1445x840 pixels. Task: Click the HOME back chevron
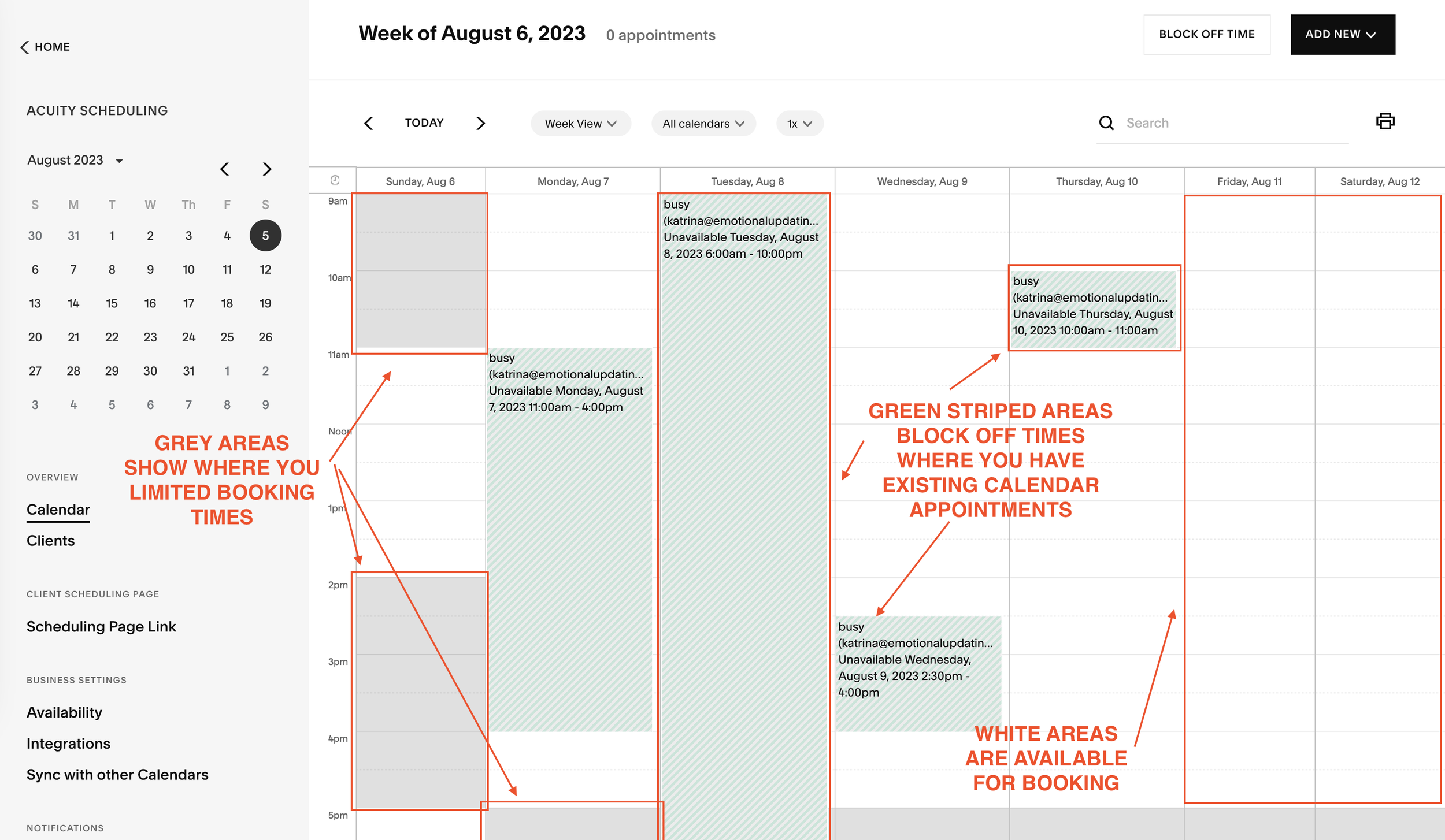[25, 47]
